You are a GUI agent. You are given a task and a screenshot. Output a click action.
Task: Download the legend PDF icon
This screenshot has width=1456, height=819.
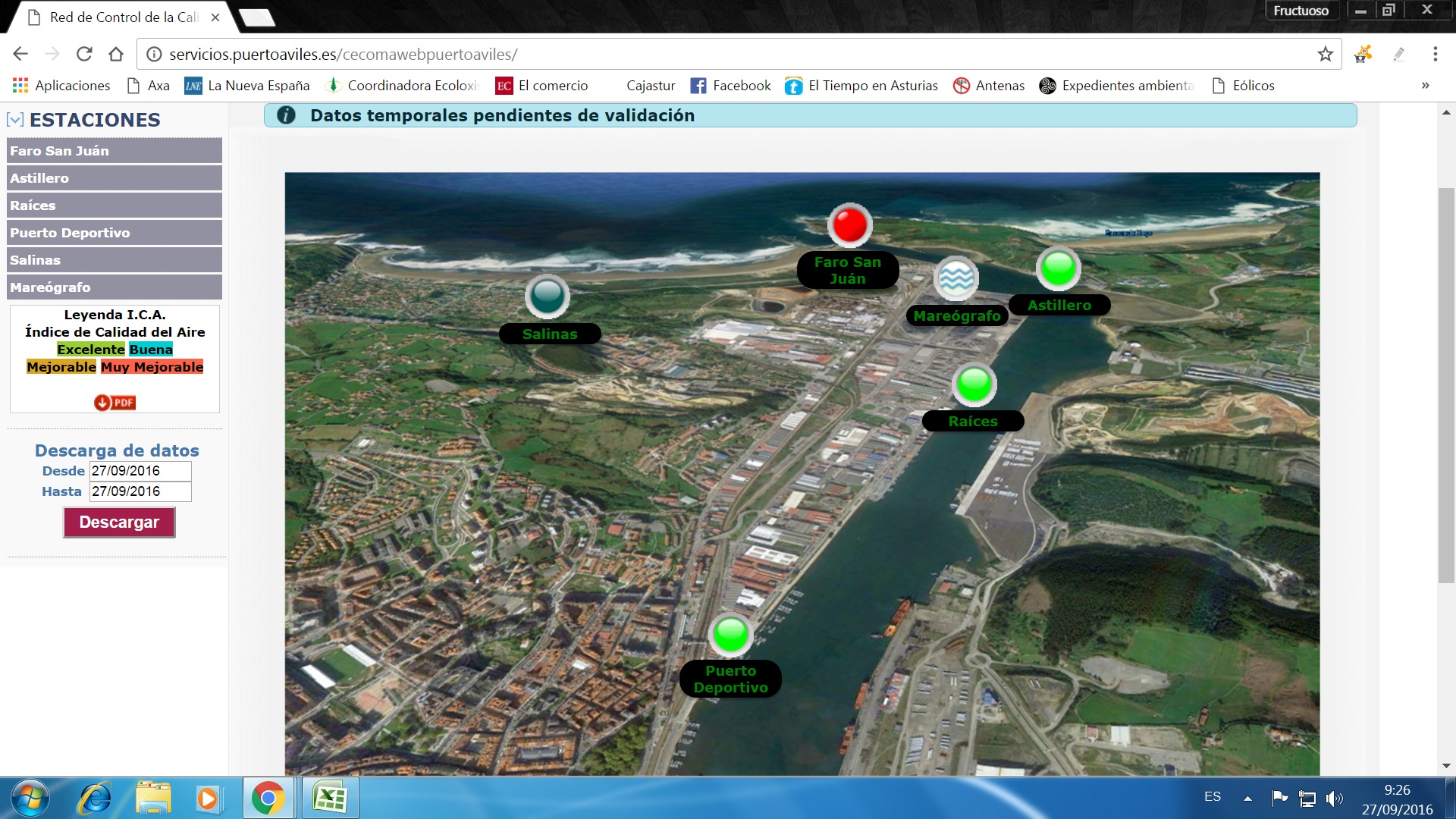(115, 403)
